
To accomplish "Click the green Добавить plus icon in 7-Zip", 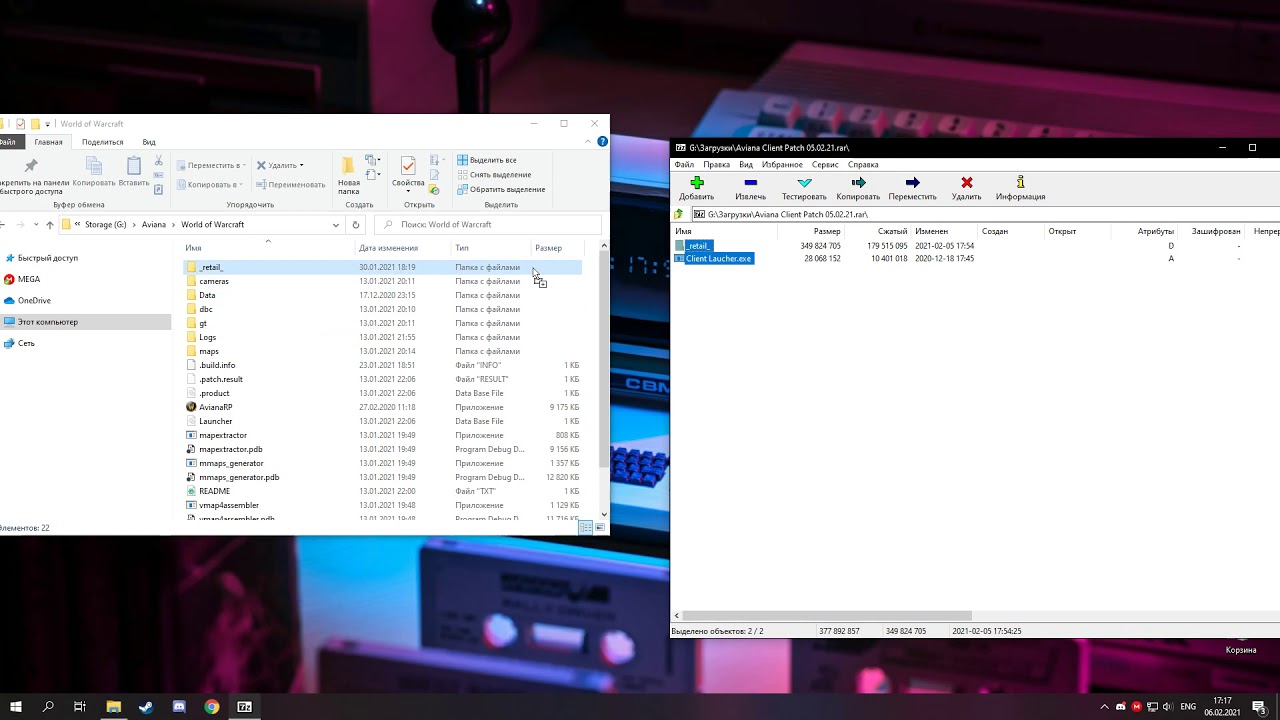I will pyautogui.click(x=697, y=183).
